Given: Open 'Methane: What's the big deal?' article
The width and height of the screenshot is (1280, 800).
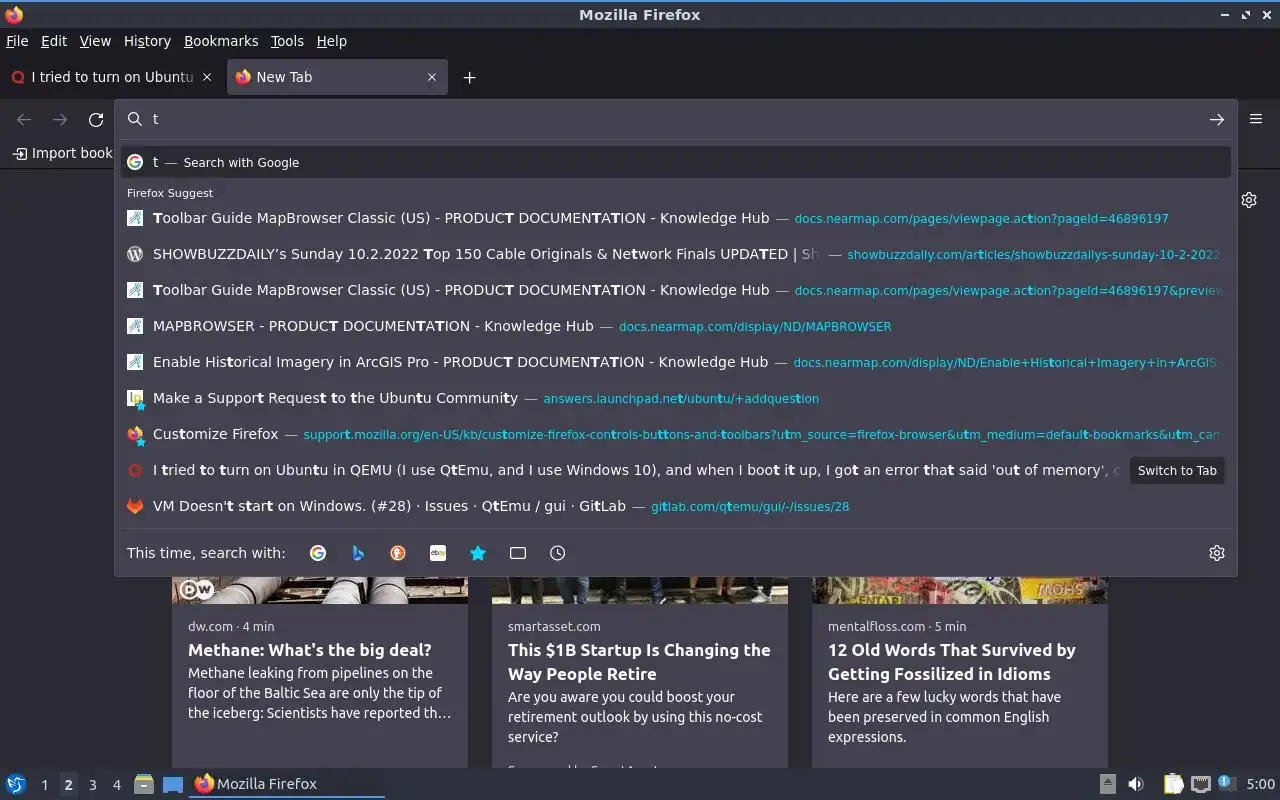Looking at the screenshot, I should click(310, 650).
